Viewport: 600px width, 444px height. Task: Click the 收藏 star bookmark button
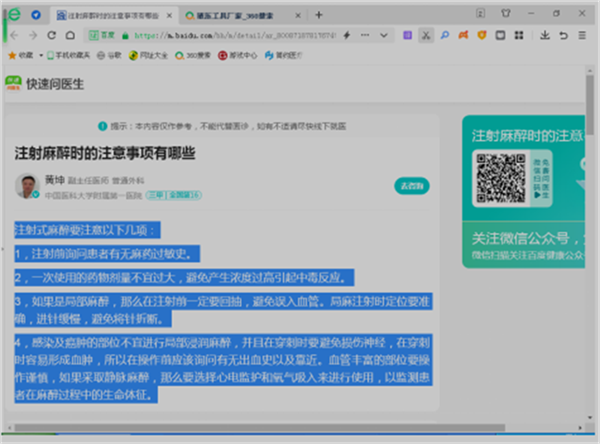(21, 56)
